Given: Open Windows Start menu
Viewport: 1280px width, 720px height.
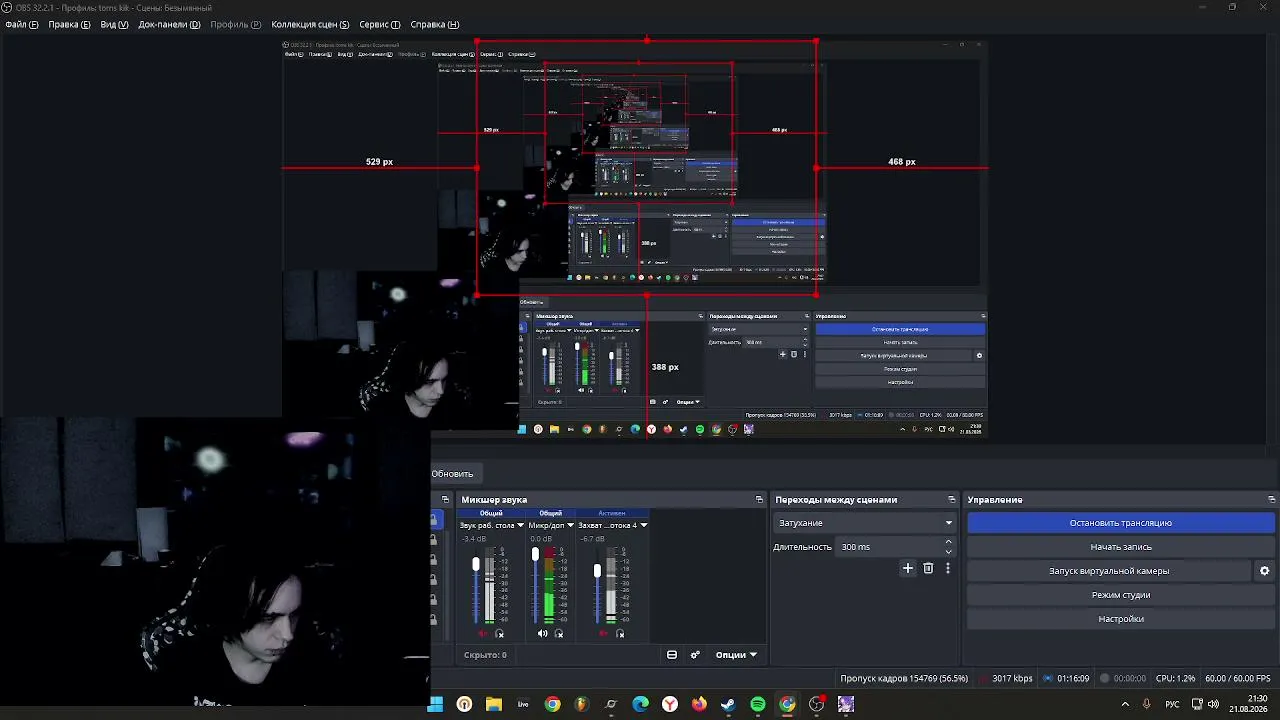Looking at the screenshot, I should click(x=435, y=704).
